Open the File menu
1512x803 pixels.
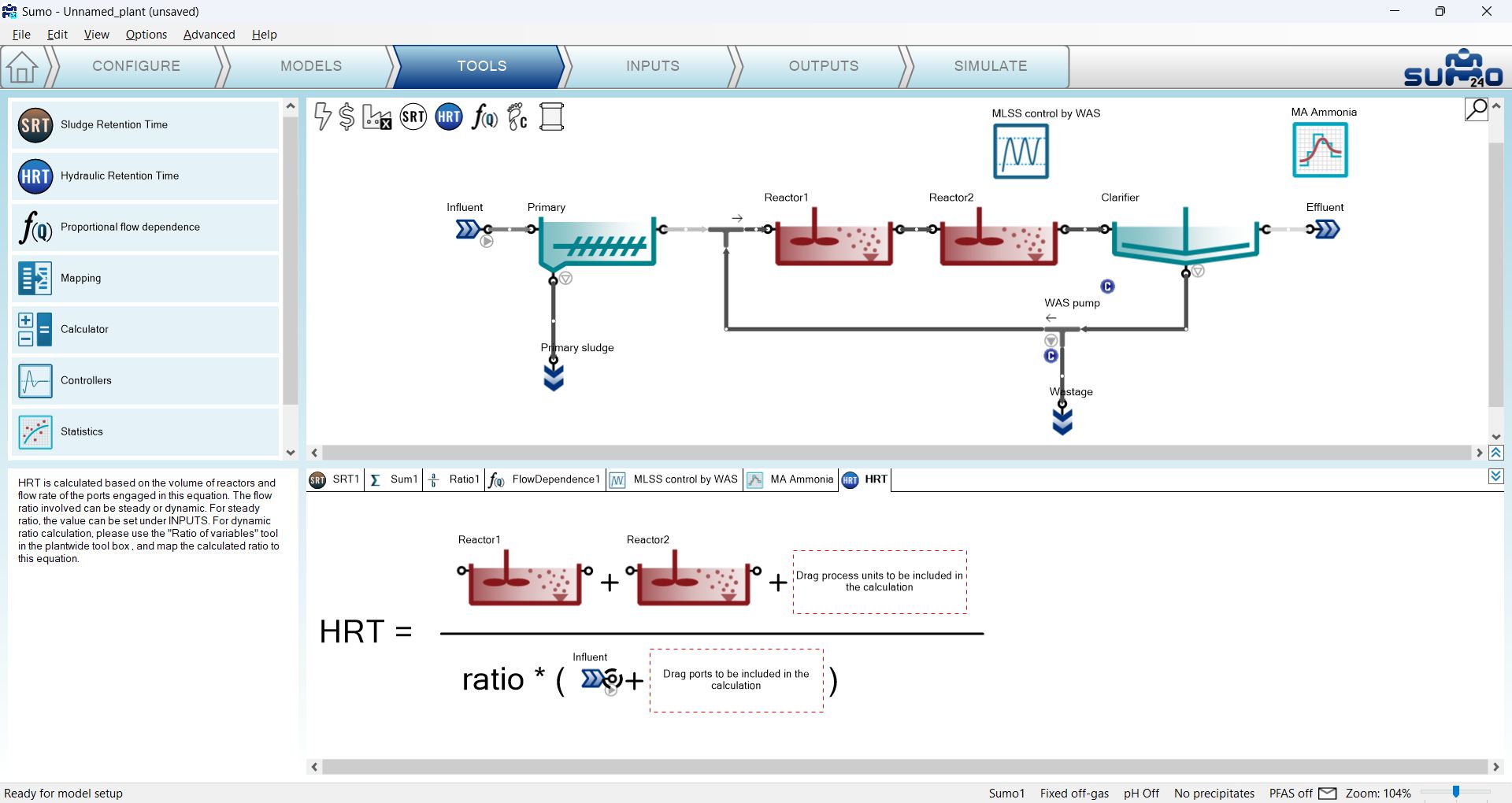pyautogui.click(x=21, y=35)
